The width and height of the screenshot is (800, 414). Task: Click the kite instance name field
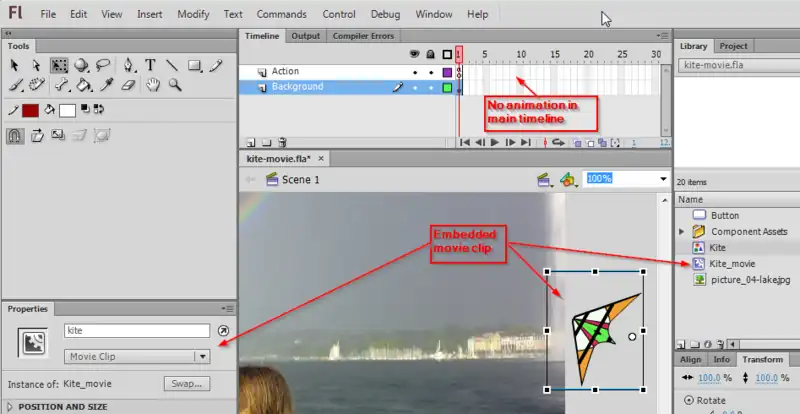pos(136,330)
